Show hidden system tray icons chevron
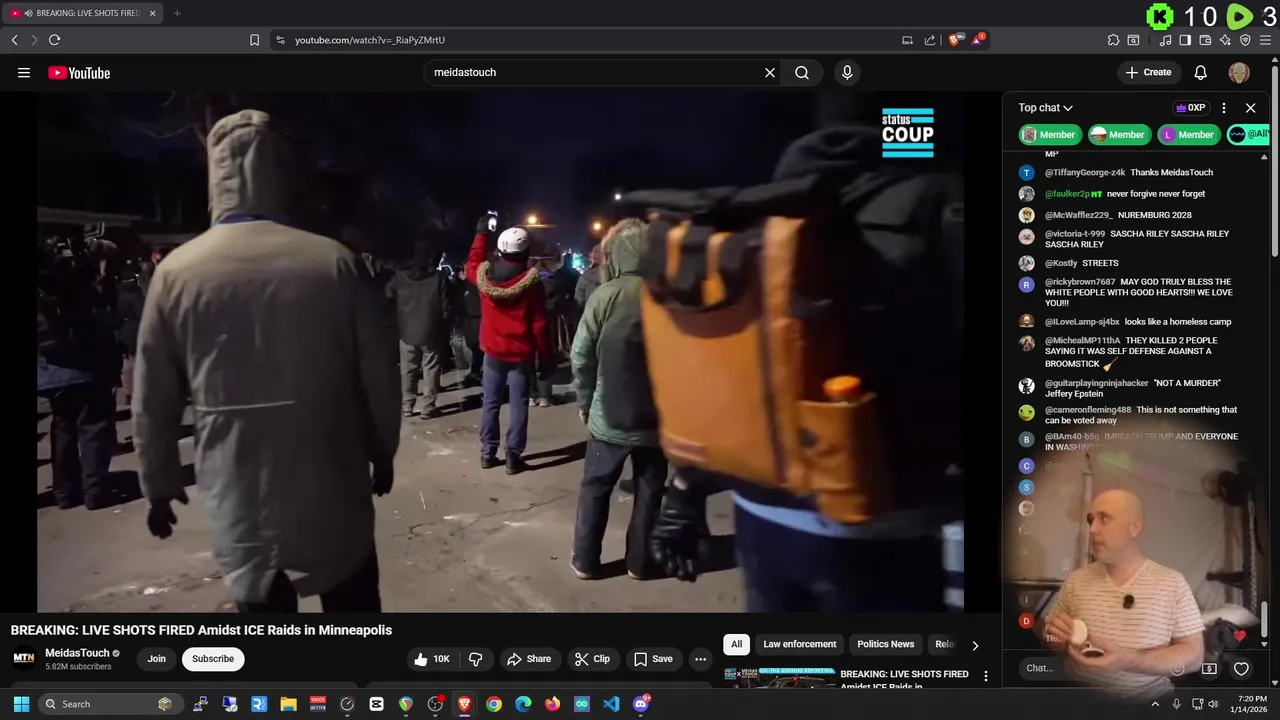 (1155, 704)
